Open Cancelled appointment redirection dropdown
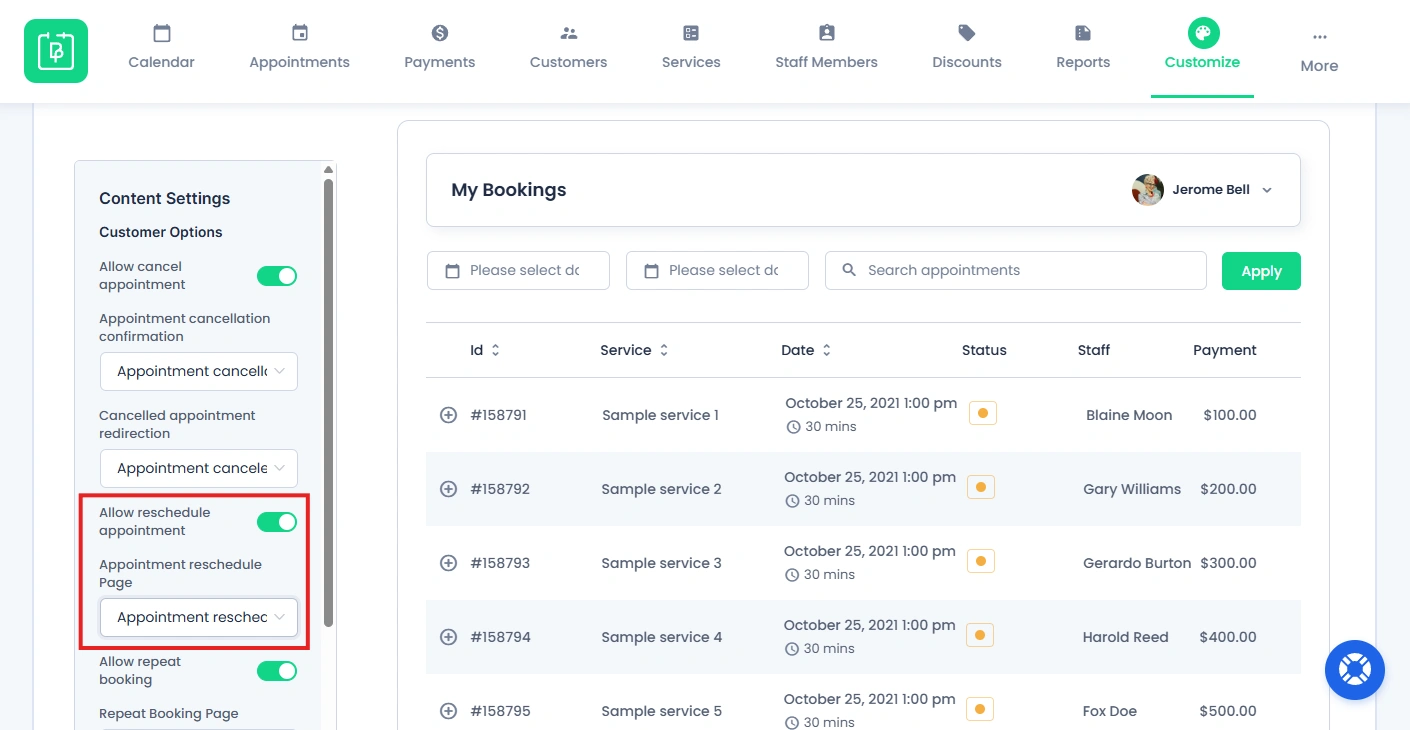This screenshot has width=1410, height=730. coord(199,468)
